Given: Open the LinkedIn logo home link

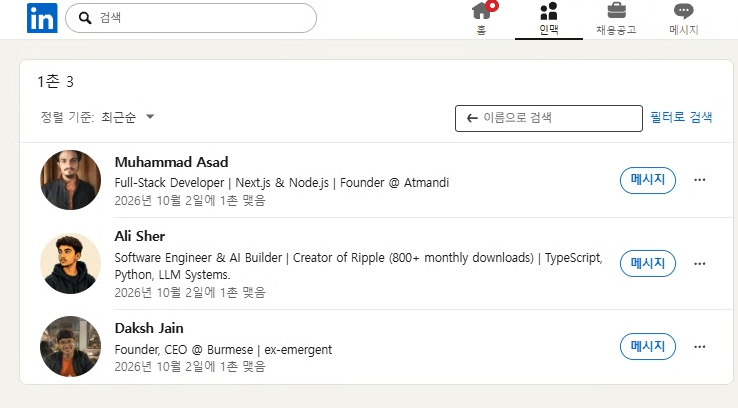Looking at the screenshot, I should point(42,18).
